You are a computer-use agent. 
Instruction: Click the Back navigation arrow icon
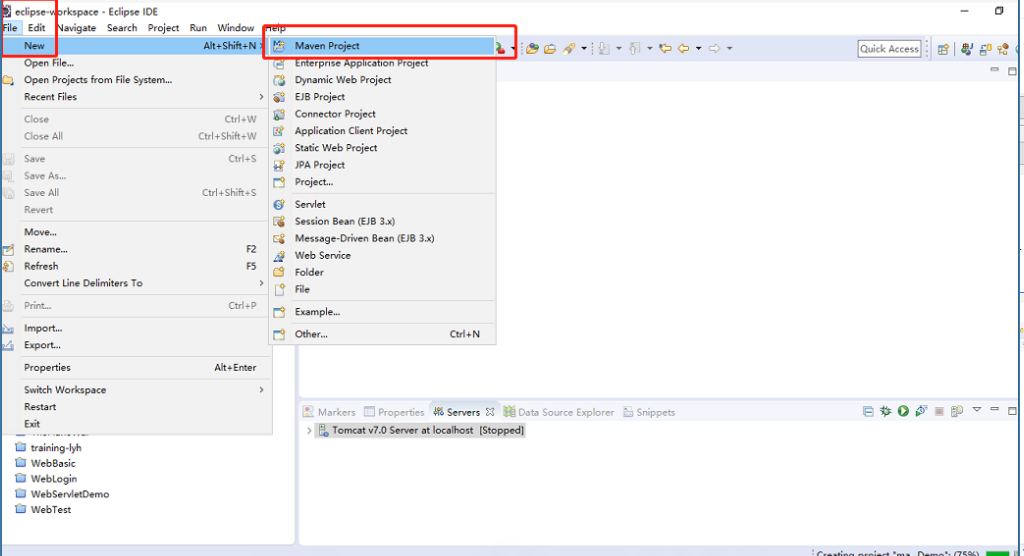[683, 48]
